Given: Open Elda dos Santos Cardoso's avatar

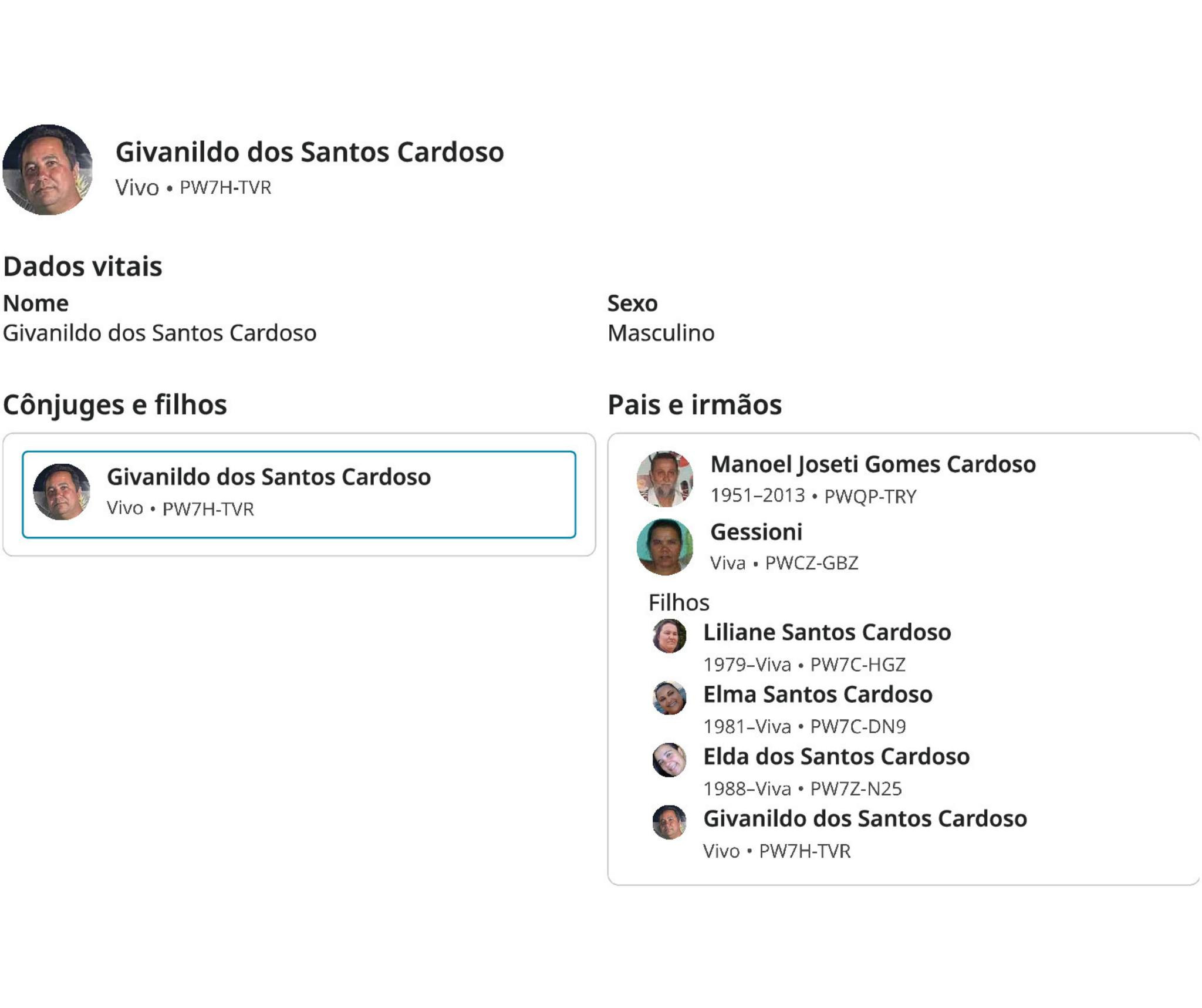Looking at the screenshot, I should [x=669, y=760].
